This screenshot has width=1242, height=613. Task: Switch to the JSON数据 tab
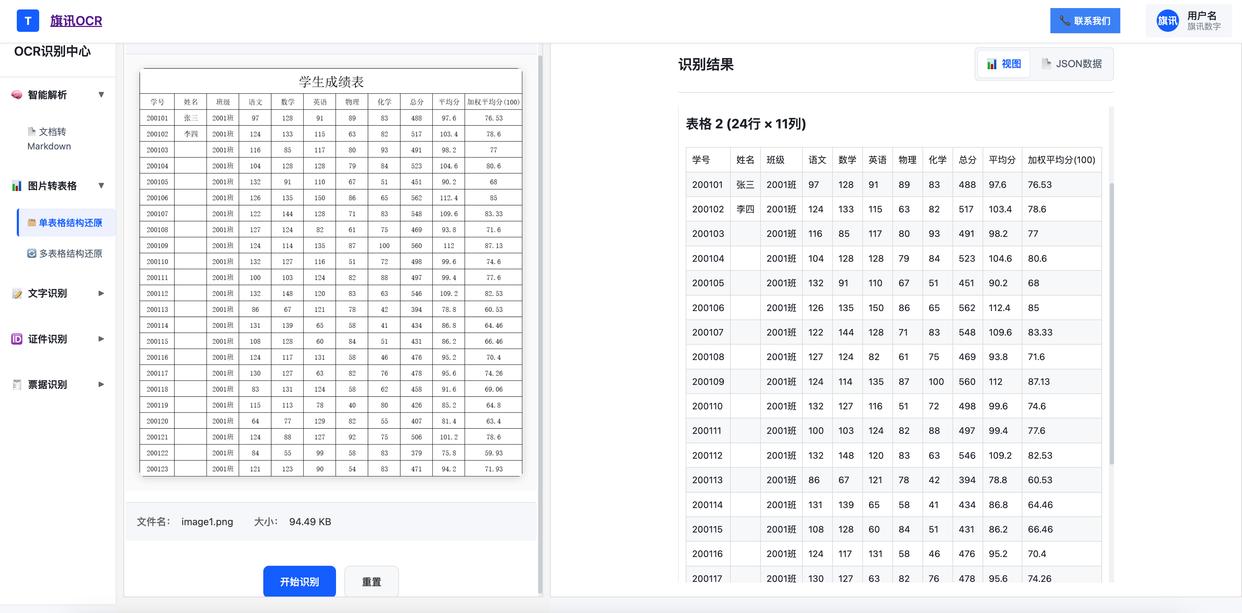(x=1071, y=64)
